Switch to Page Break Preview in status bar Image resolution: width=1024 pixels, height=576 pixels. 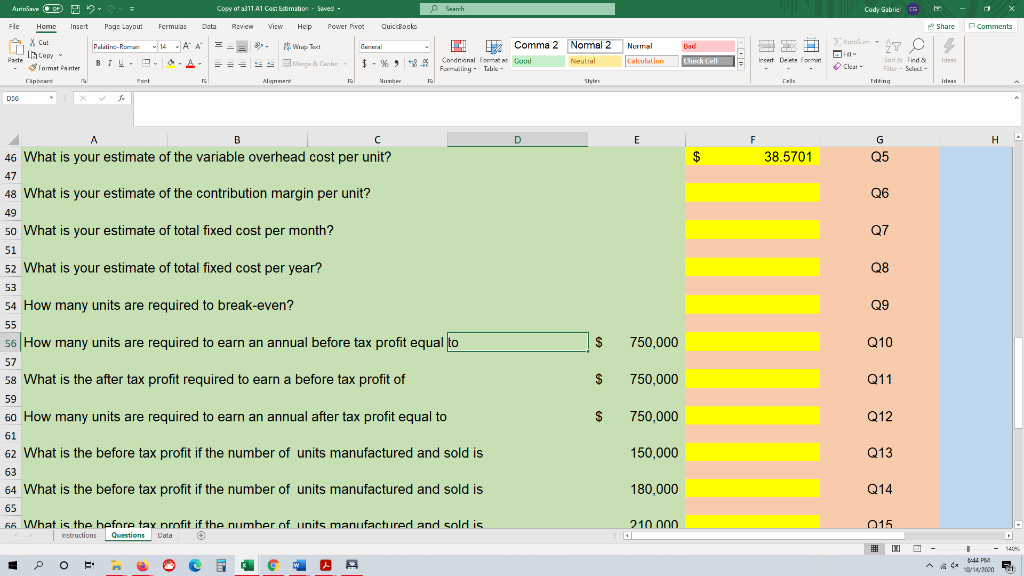tap(917, 549)
